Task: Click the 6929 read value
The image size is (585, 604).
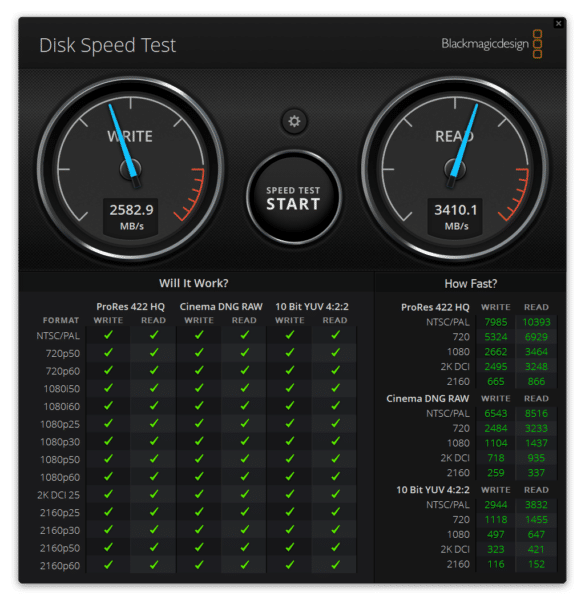Action: coord(536,337)
